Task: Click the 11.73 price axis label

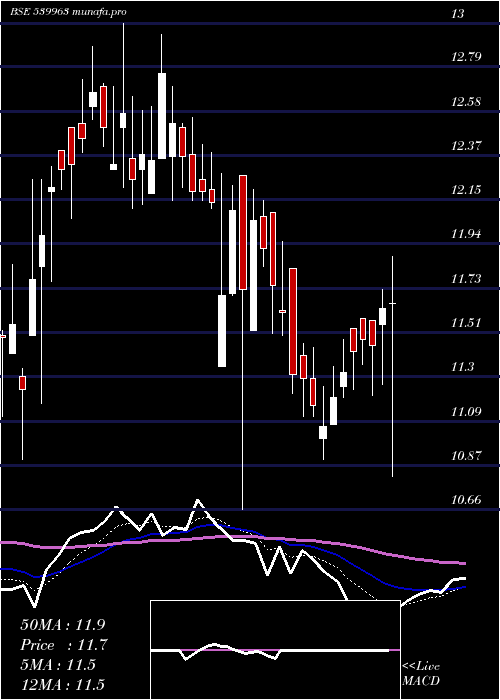Action: coord(466,279)
